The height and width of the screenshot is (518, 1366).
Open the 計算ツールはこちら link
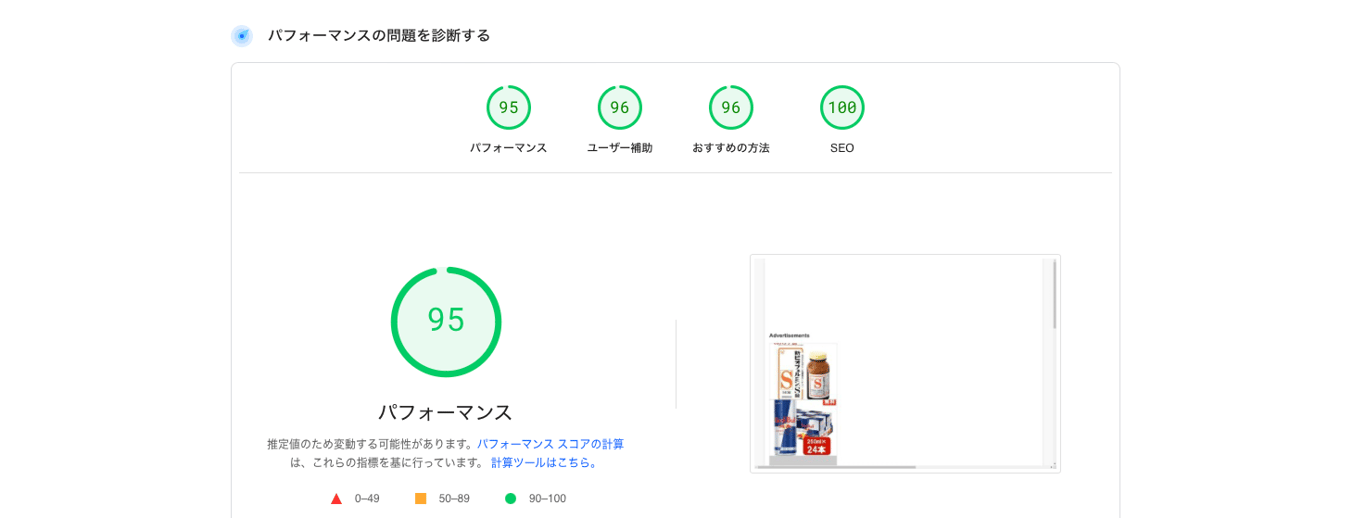(x=544, y=463)
